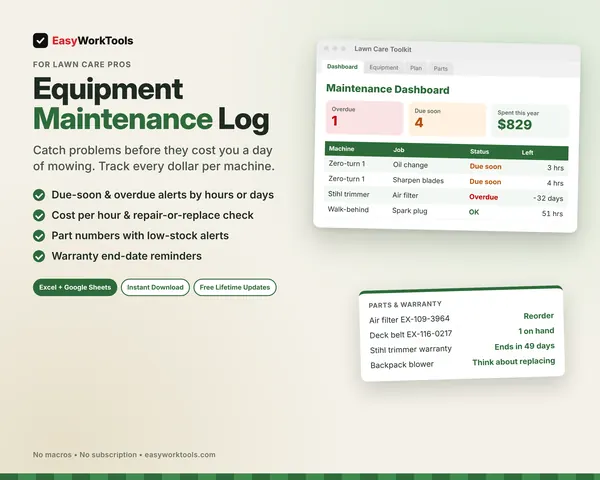
Task: Select the Spent this year card
Action: click(530, 121)
